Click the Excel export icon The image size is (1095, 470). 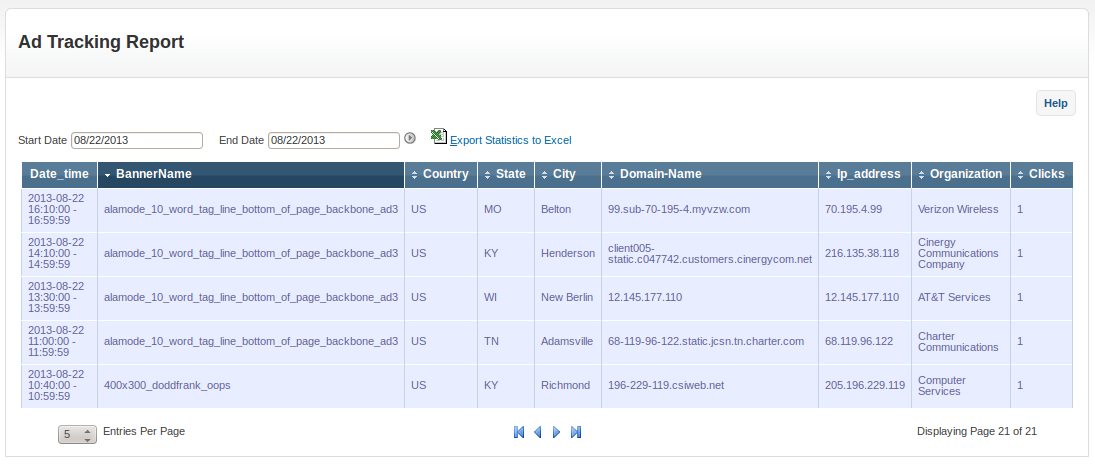pyautogui.click(x=438, y=136)
